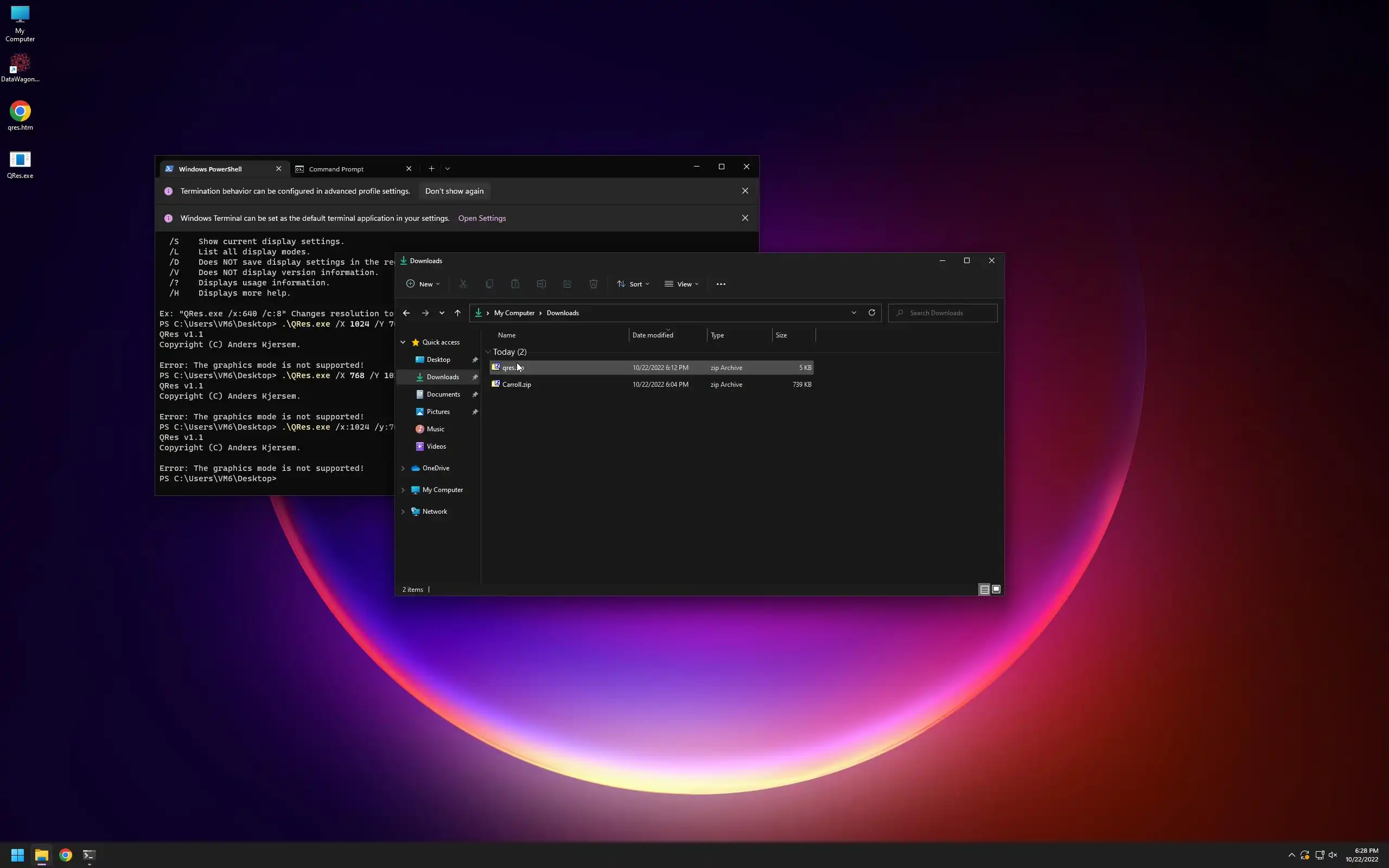Open the Sort dropdown
The width and height of the screenshot is (1389, 868).
tap(633, 284)
